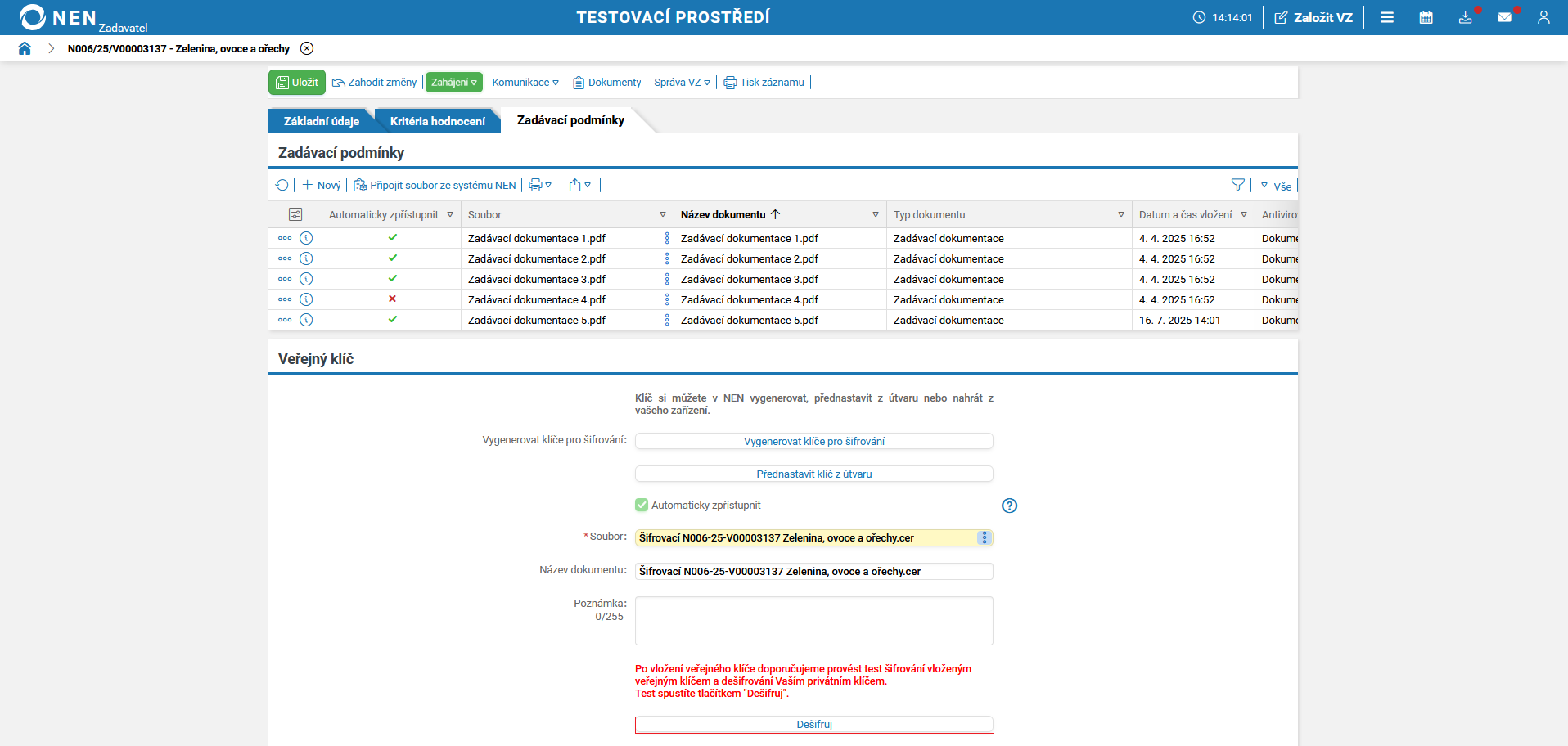Switch to the Kritéria hodnocení tab

[438, 121]
